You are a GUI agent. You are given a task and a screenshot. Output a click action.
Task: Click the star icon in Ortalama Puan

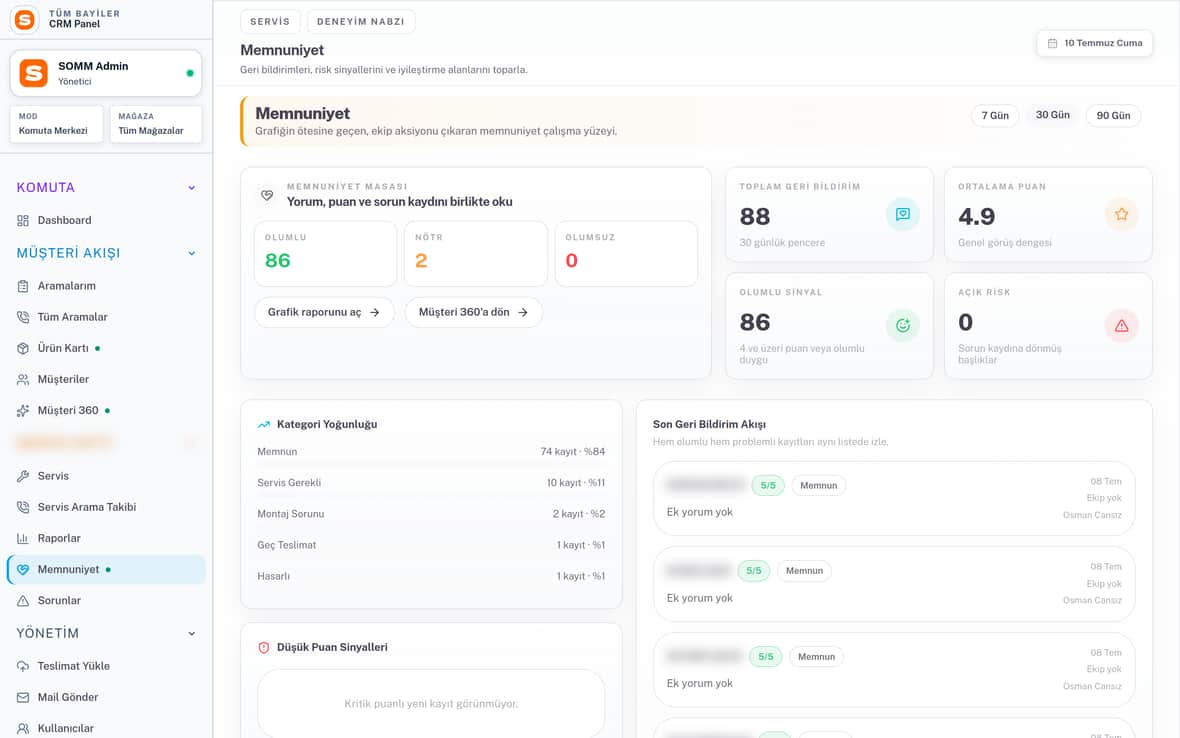[x=1121, y=214]
